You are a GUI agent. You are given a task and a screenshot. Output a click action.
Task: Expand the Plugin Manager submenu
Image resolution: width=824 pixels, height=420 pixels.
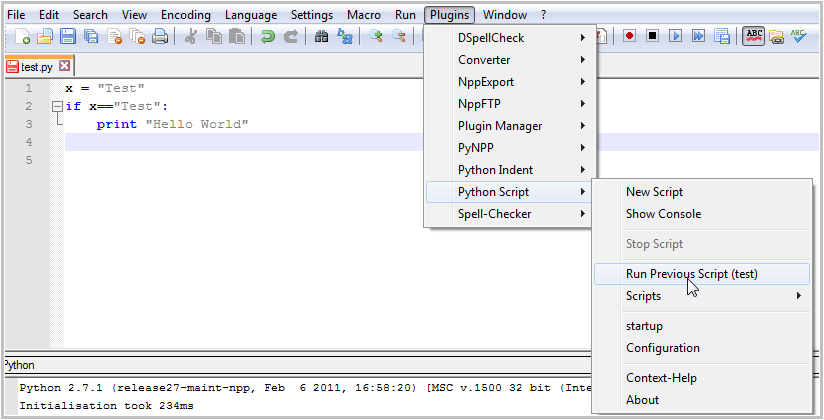click(510, 126)
